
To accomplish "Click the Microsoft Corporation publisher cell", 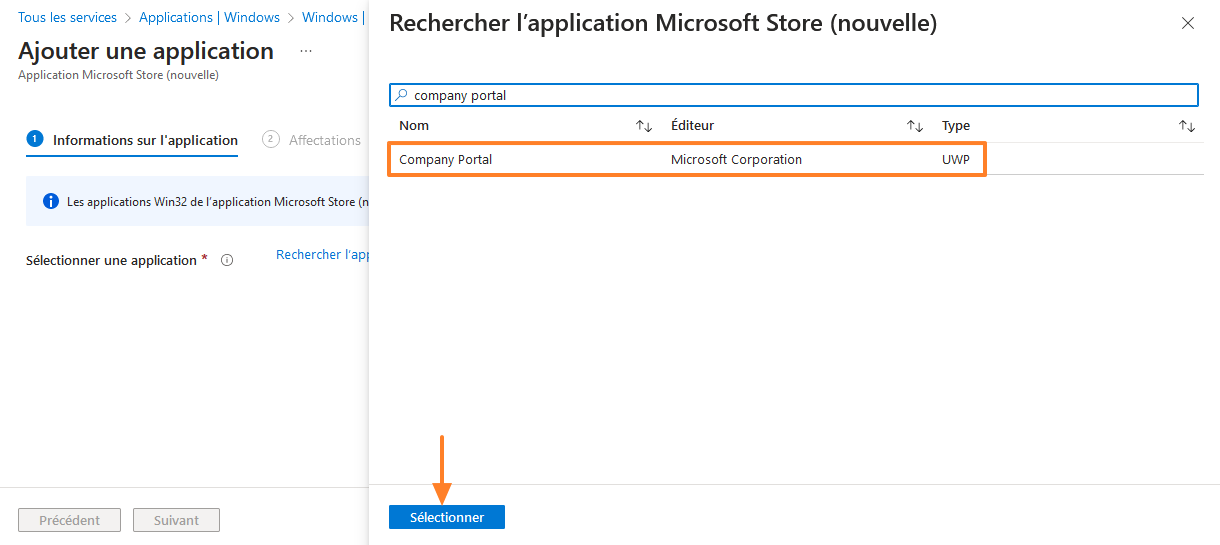I will (x=736, y=160).
